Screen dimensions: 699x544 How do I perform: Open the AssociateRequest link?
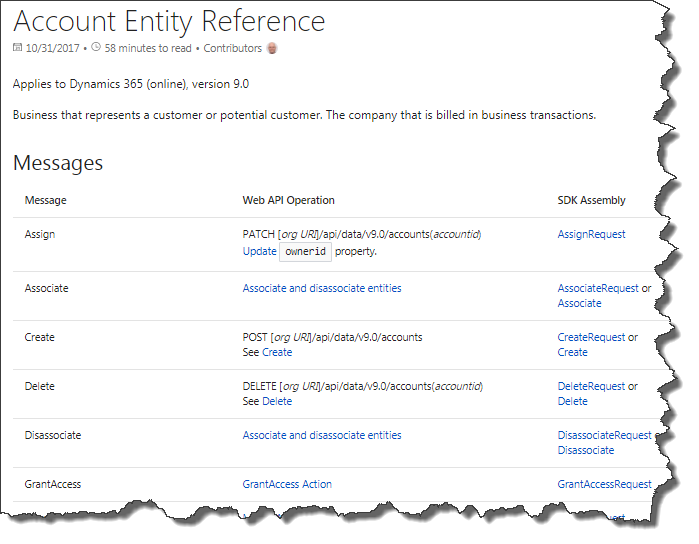597,288
